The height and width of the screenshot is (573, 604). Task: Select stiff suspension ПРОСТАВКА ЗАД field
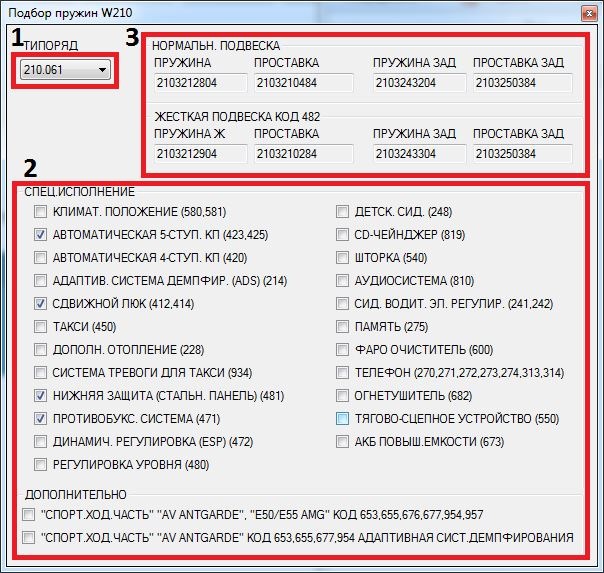point(523,154)
